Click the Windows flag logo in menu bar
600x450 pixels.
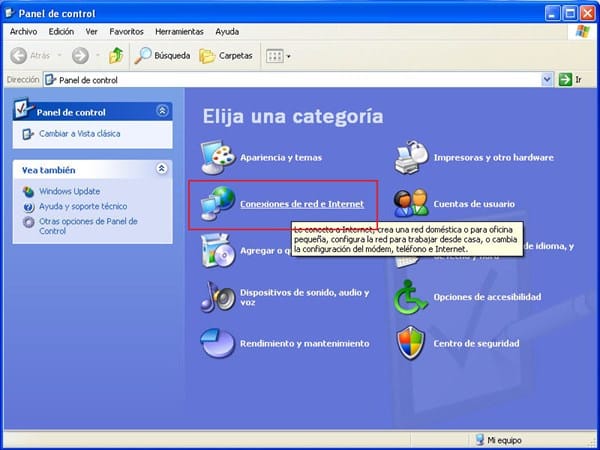pos(583,31)
